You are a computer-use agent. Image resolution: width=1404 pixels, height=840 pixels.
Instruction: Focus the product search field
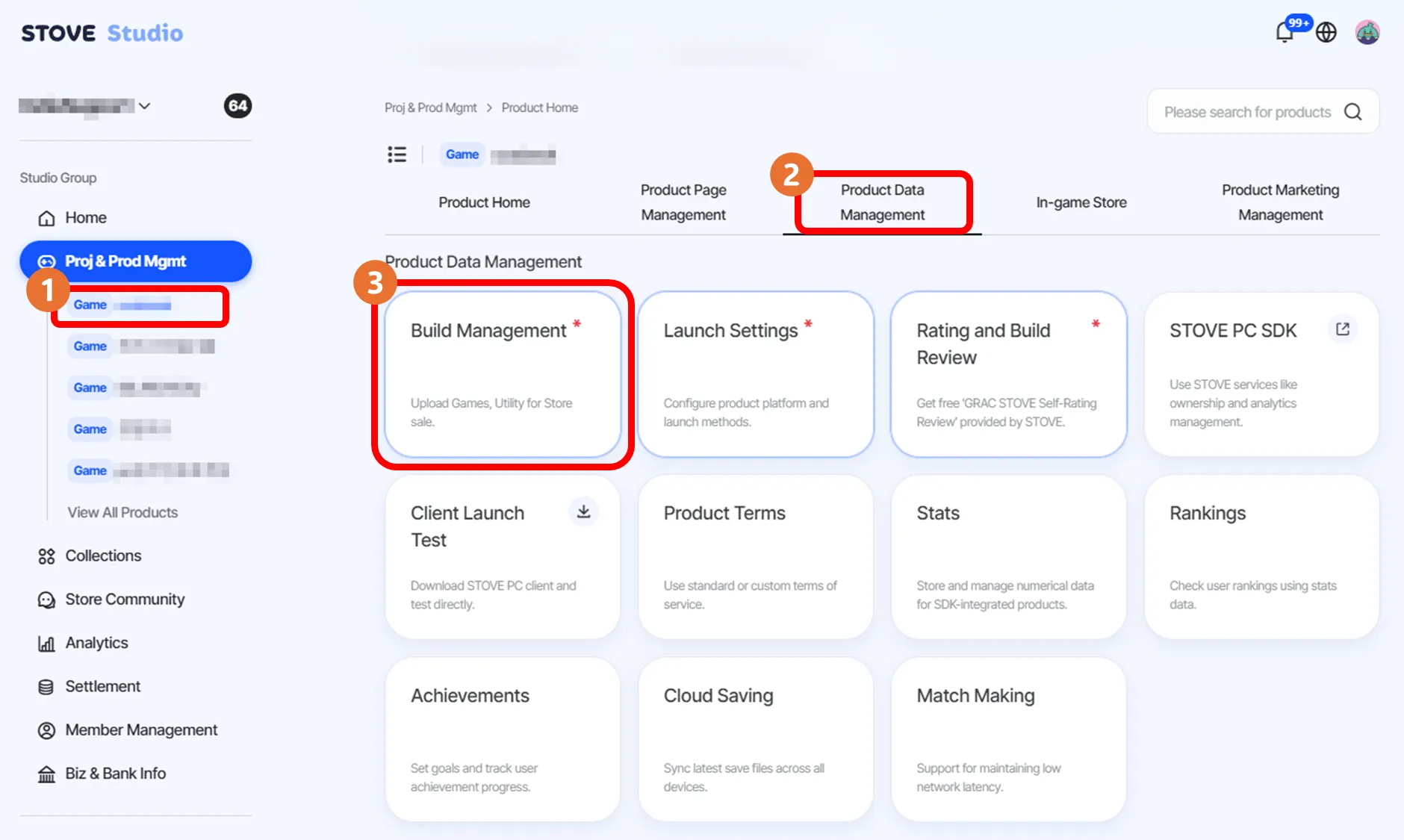[x=1263, y=112]
